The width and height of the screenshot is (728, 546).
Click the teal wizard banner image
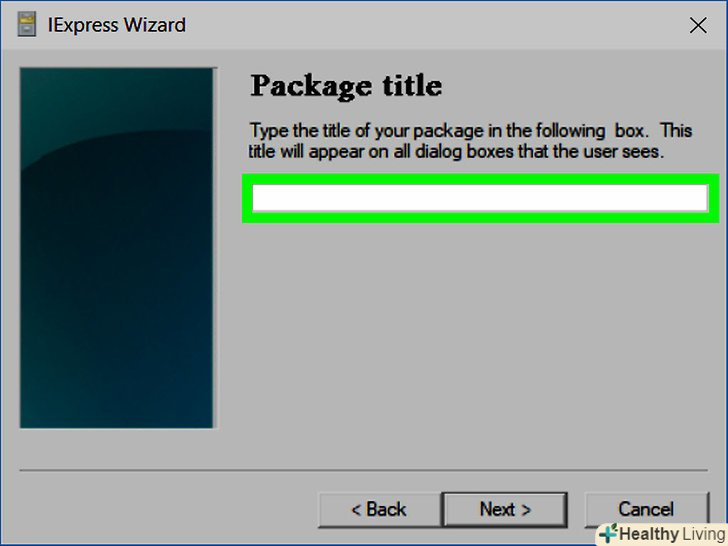pyautogui.click(x=117, y=248)
